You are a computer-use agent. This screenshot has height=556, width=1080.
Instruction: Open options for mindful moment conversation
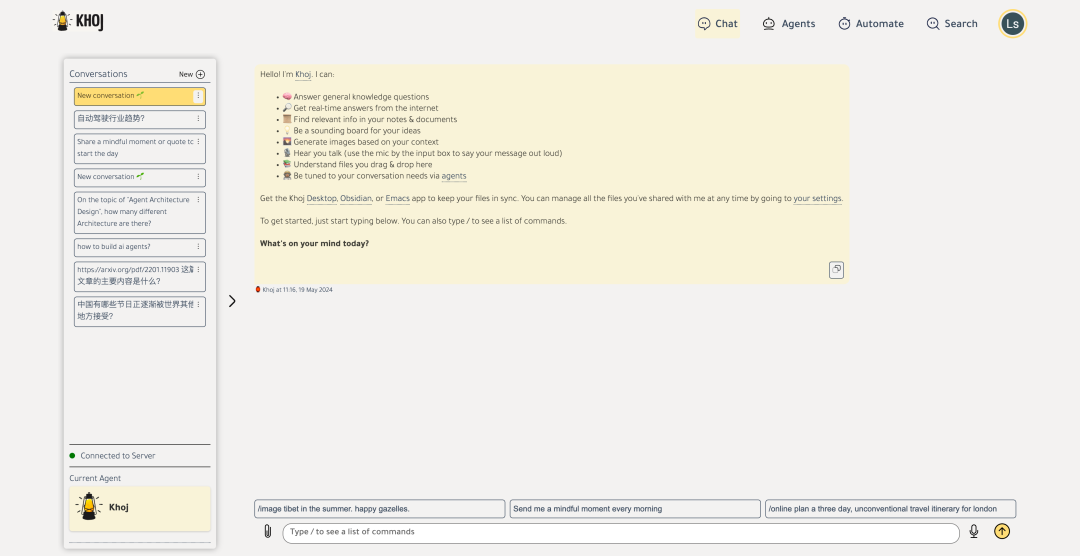[x=198, y=141]
